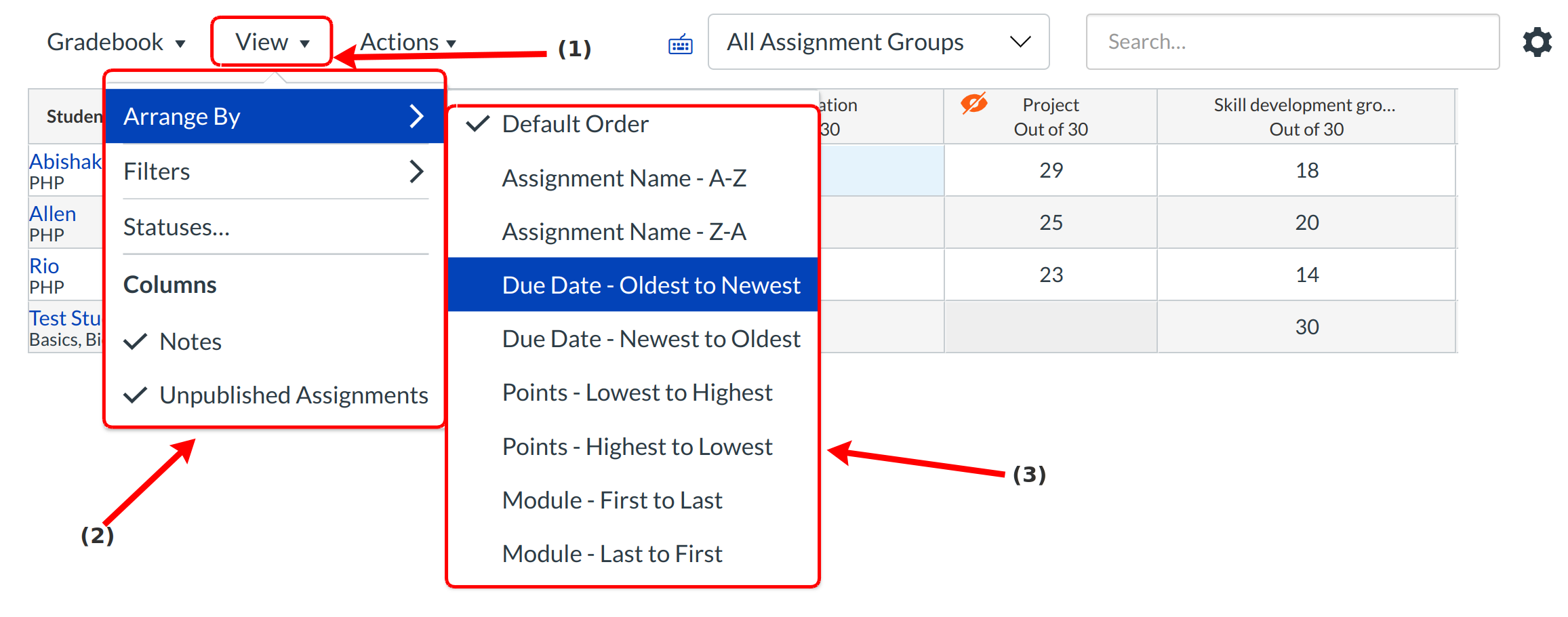Open the Statuses menu item

tap(176, 227)
